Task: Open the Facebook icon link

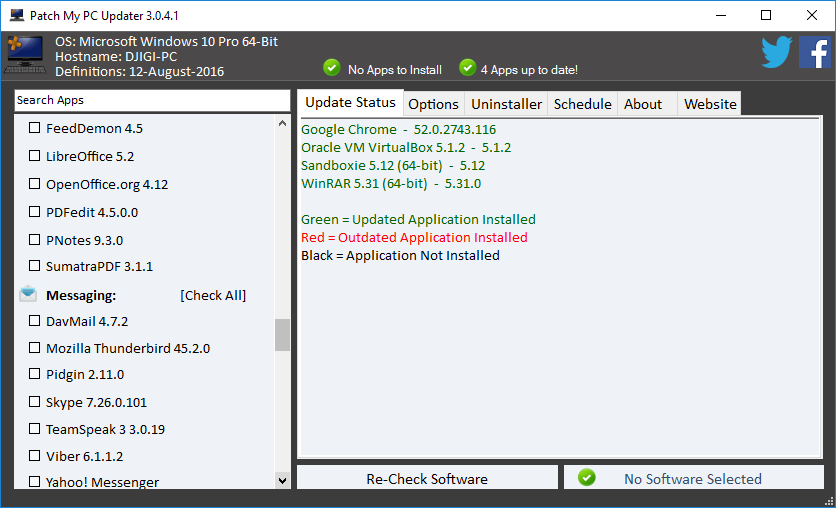Action: (815, 52)
